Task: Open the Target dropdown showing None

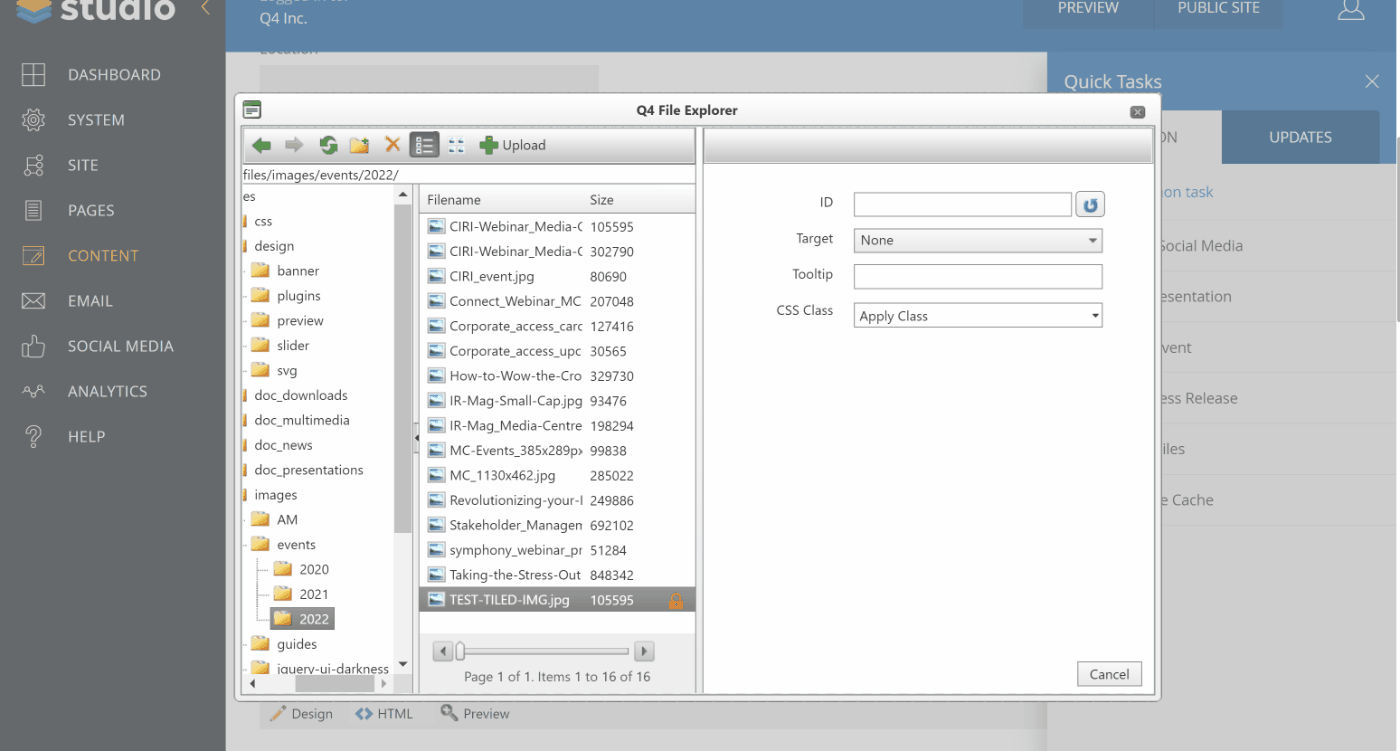Action: (x=977, y=240)
